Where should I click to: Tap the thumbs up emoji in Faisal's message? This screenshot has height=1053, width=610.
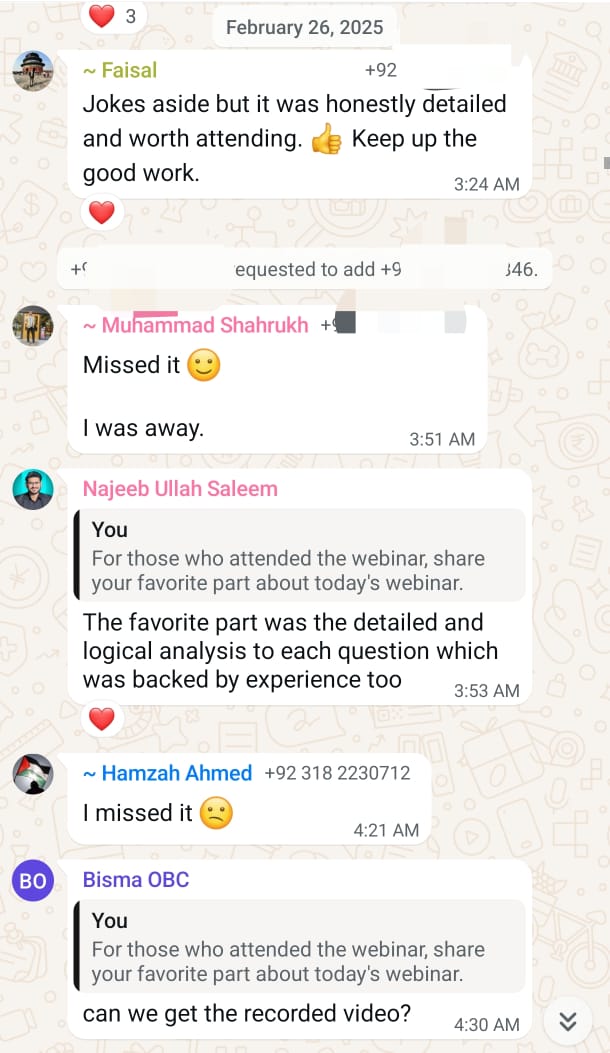pyautogui.click(x=326, y=140)
